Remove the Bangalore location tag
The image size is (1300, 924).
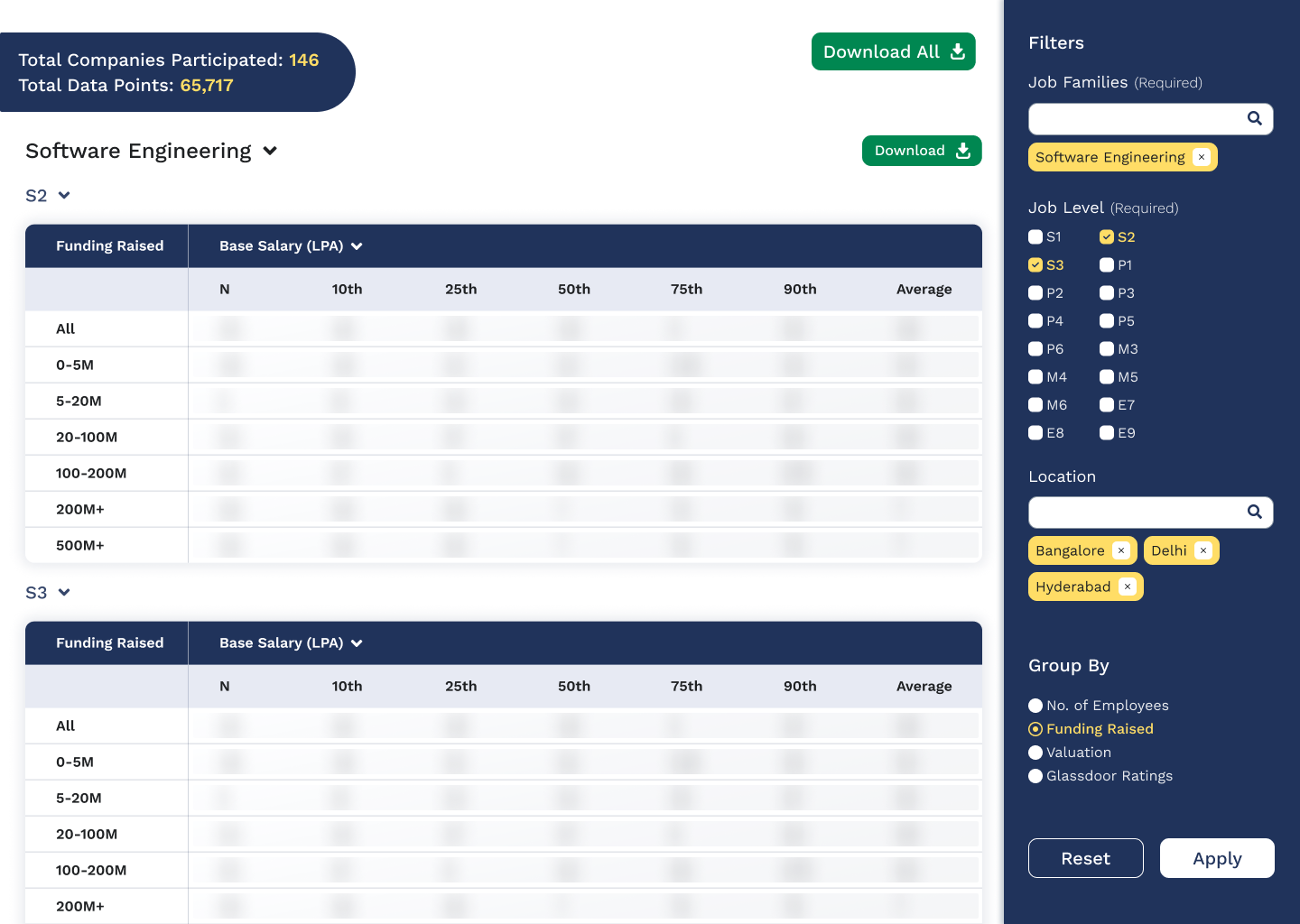[1120, 550]
